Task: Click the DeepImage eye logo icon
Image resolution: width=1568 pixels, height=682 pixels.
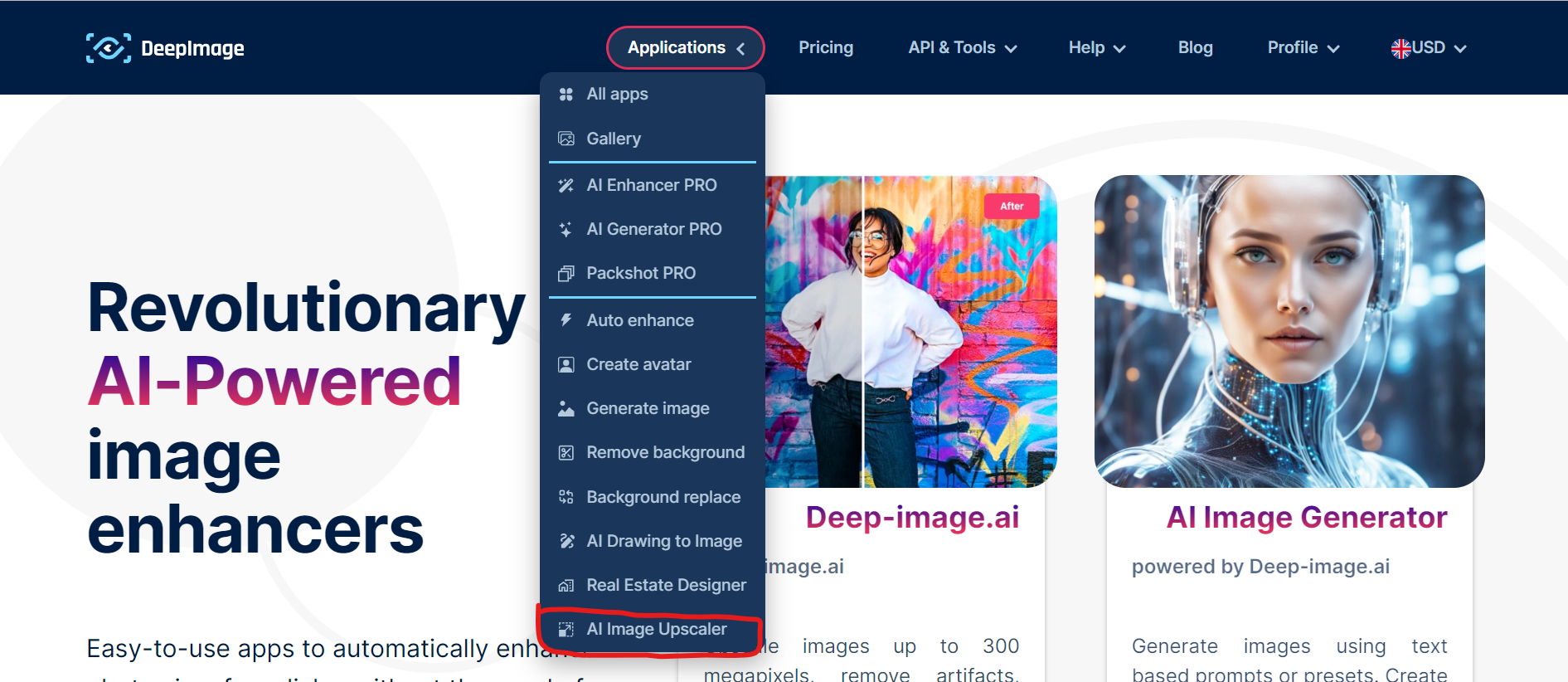Action: point(109,48)
